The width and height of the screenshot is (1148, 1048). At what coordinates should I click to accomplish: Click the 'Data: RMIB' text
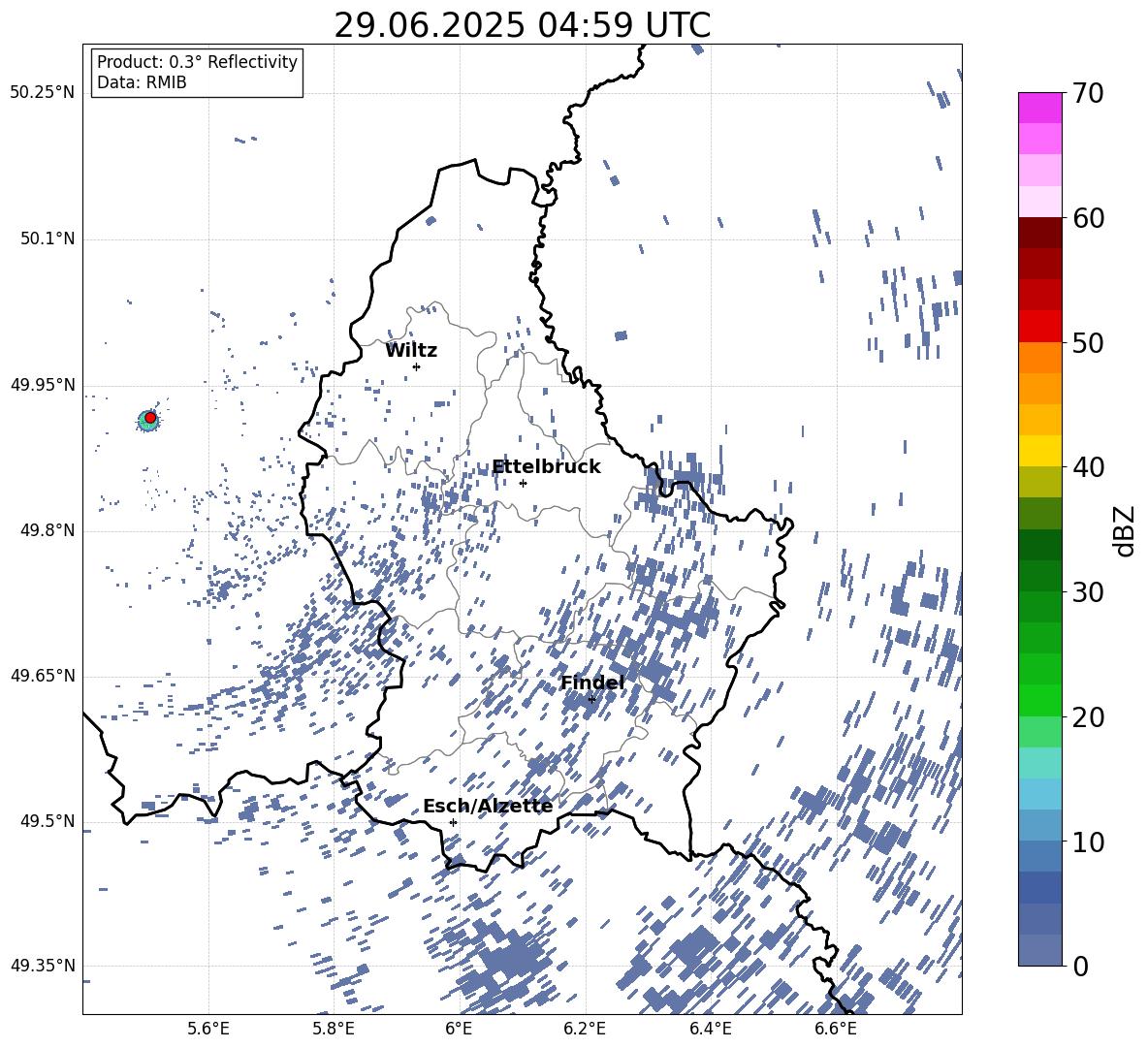(x=142, y=82)
